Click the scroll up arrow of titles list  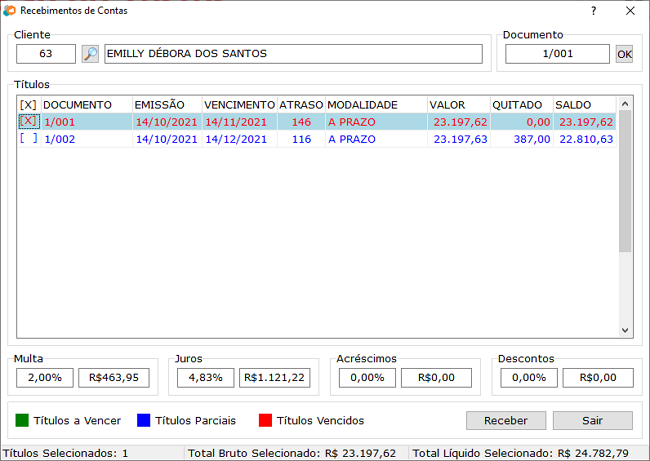click(x=625, y=104)
